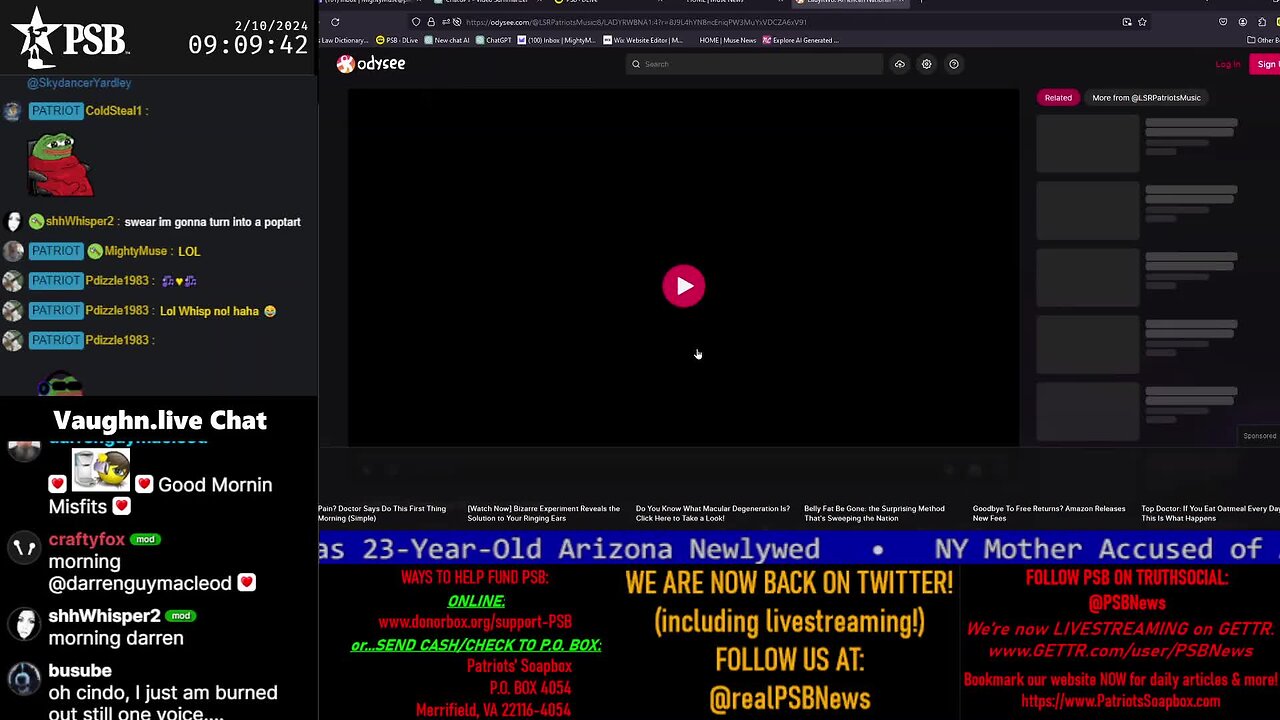Click the Sponsored label near ads

(1259, 436)
